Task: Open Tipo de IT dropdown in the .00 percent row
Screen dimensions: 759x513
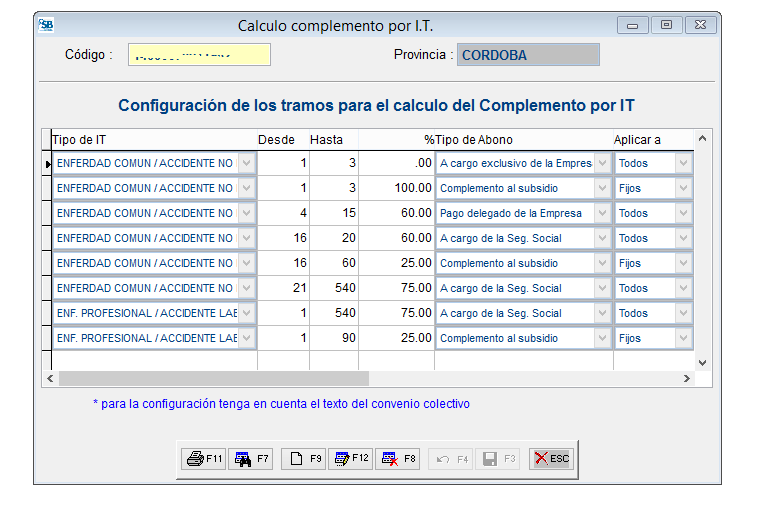Action: pos(247,163)
